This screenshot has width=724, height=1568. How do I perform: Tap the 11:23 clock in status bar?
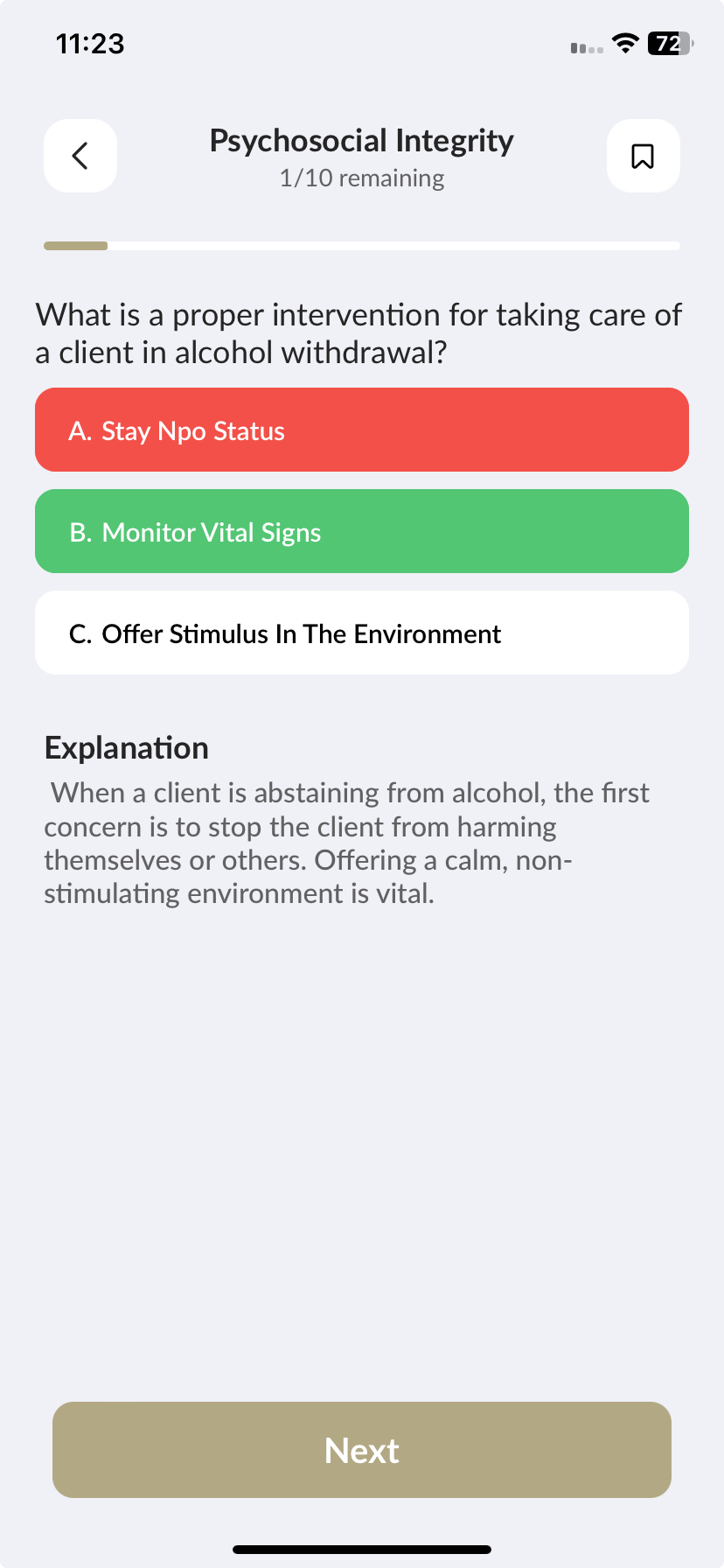pyautogui.click(x=90, y=43)
